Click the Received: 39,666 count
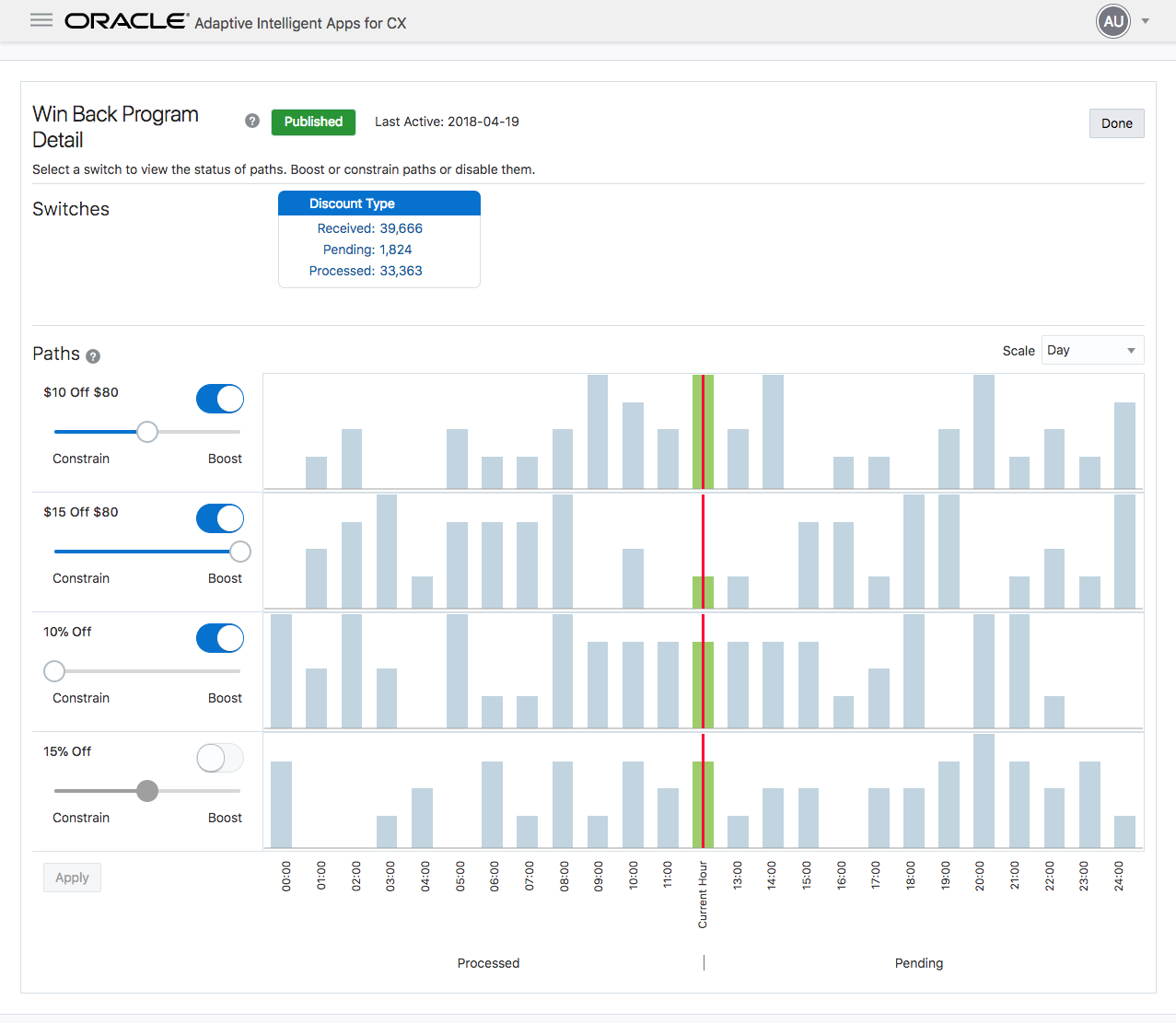The height and width of the screenshot is (1023, 1176). tap(370, 228)
